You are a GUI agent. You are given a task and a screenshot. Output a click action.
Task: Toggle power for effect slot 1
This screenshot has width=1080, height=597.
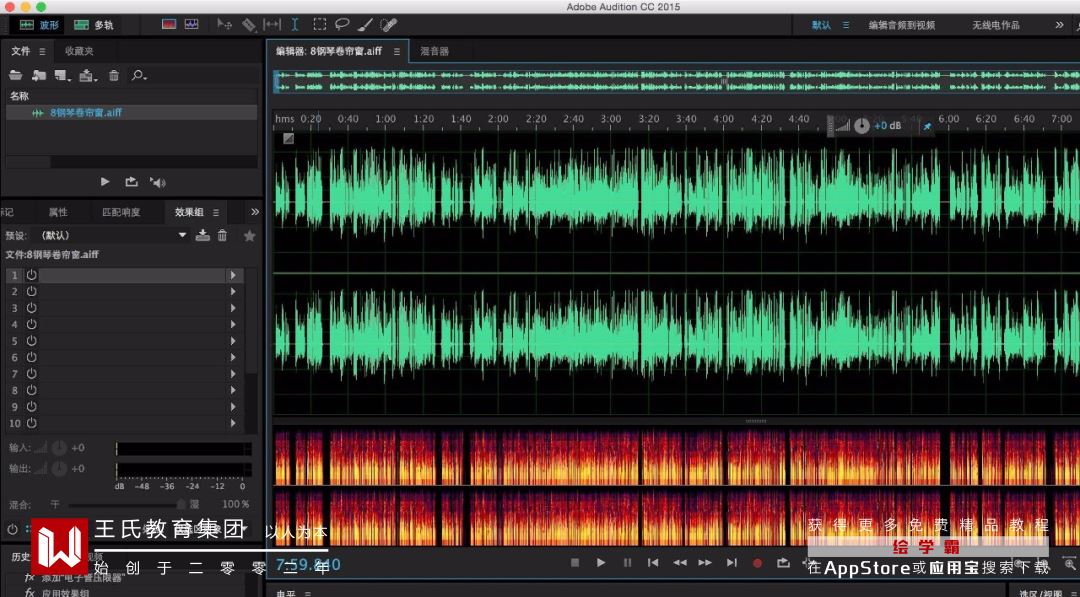point(31,275)
